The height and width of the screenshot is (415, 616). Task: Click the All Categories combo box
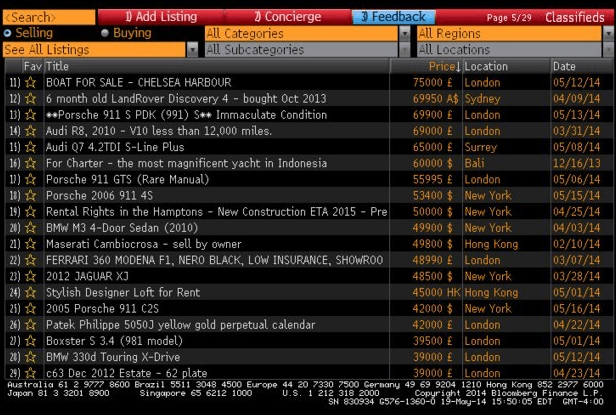301,33
